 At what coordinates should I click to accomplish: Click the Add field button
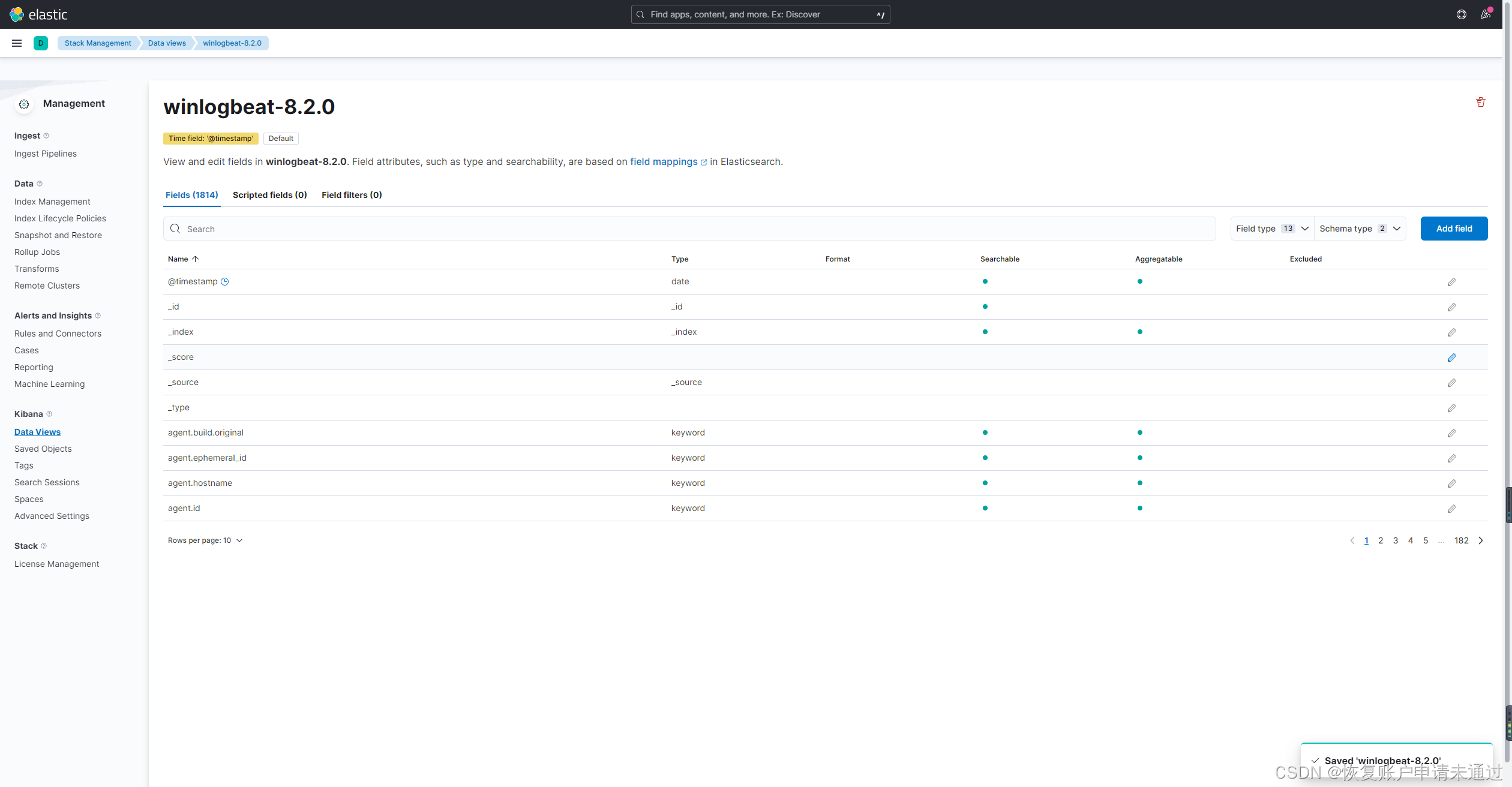pos(1453,229)
